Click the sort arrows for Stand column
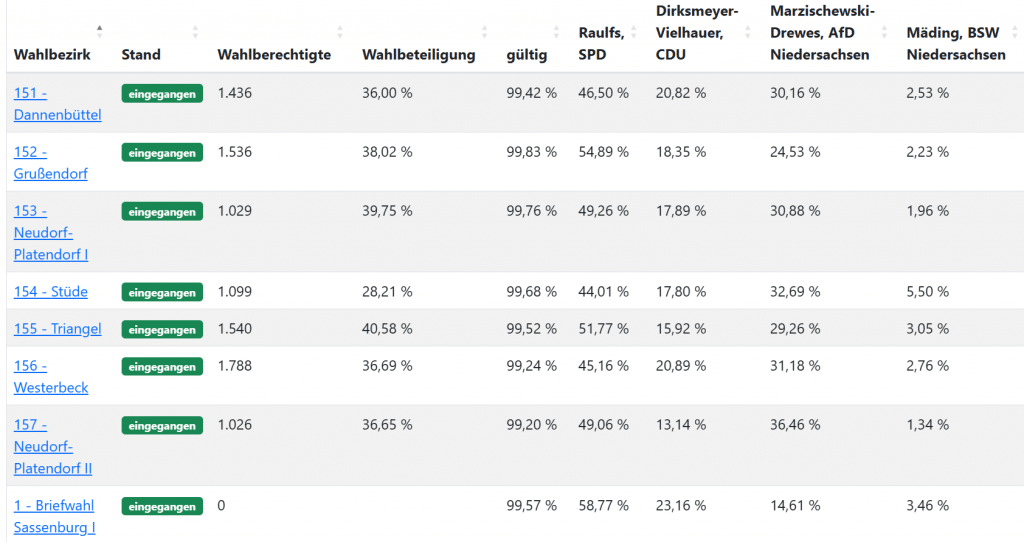Screen dimensions: 1024x542 (195, 32)
